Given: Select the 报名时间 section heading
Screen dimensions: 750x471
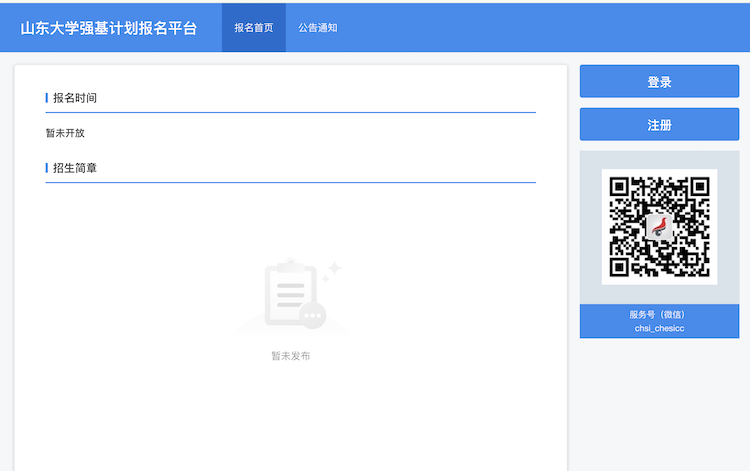Looking at the screenshot, I should (75, 98).
